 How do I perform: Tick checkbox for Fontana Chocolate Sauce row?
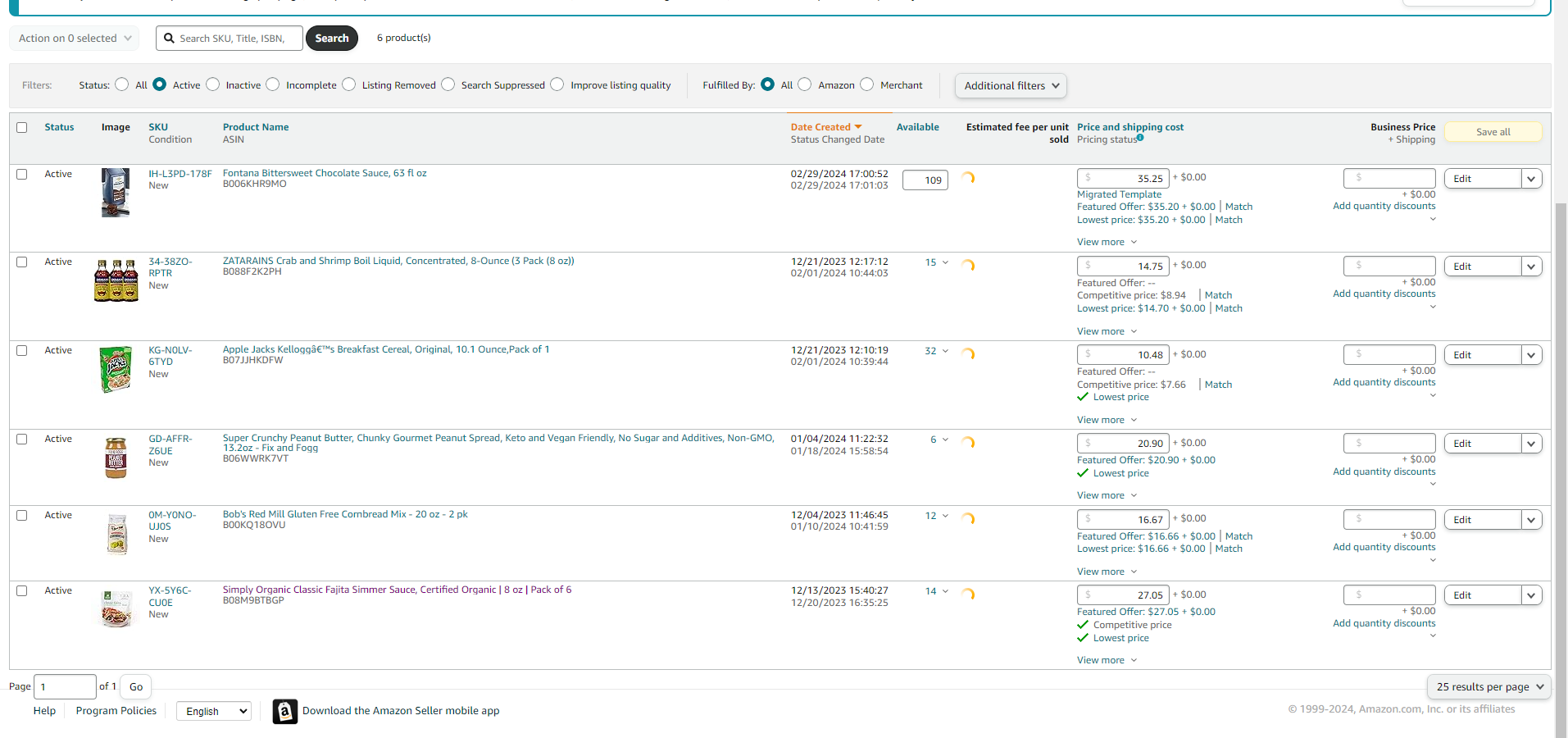coord(22,174)
